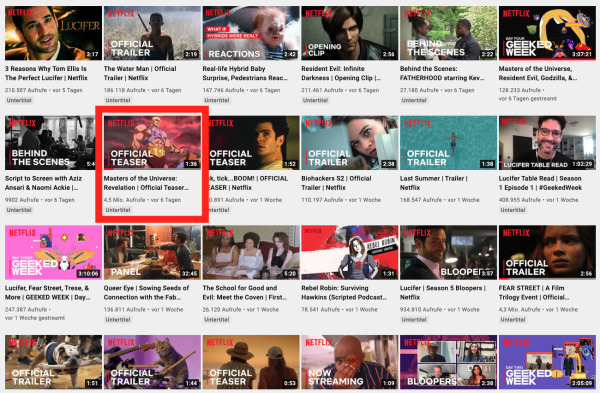
Task: Open Behind the Scenes FATHERHOOD video title
Action: tap(442, 73)
